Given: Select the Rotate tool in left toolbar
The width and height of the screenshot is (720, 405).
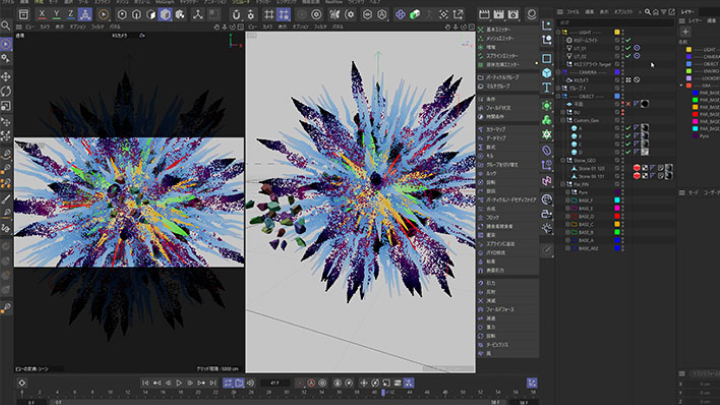Looking at the screenshot, I should 6,91.
